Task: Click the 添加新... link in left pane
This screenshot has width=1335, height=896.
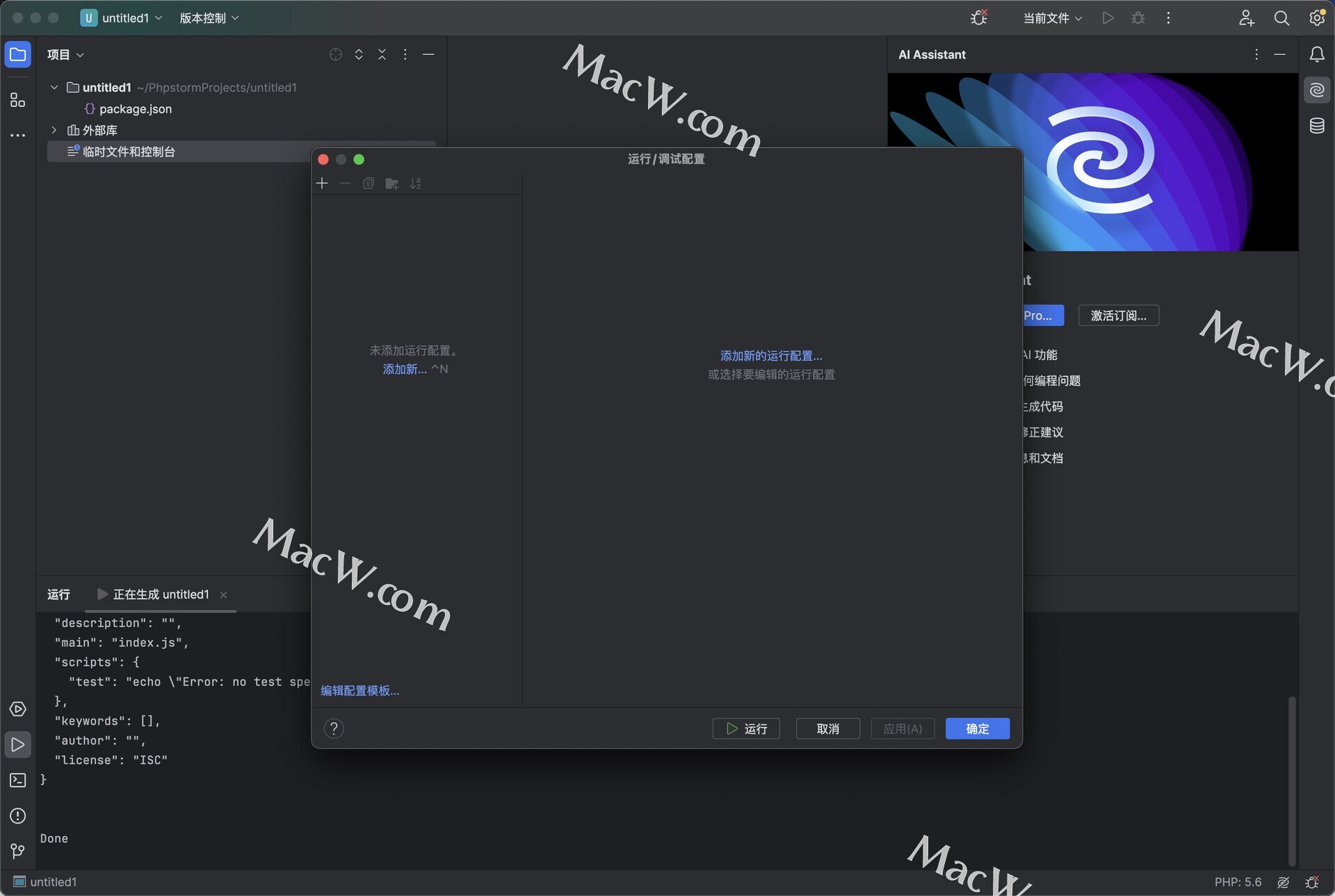Action: tap(405, 369)
